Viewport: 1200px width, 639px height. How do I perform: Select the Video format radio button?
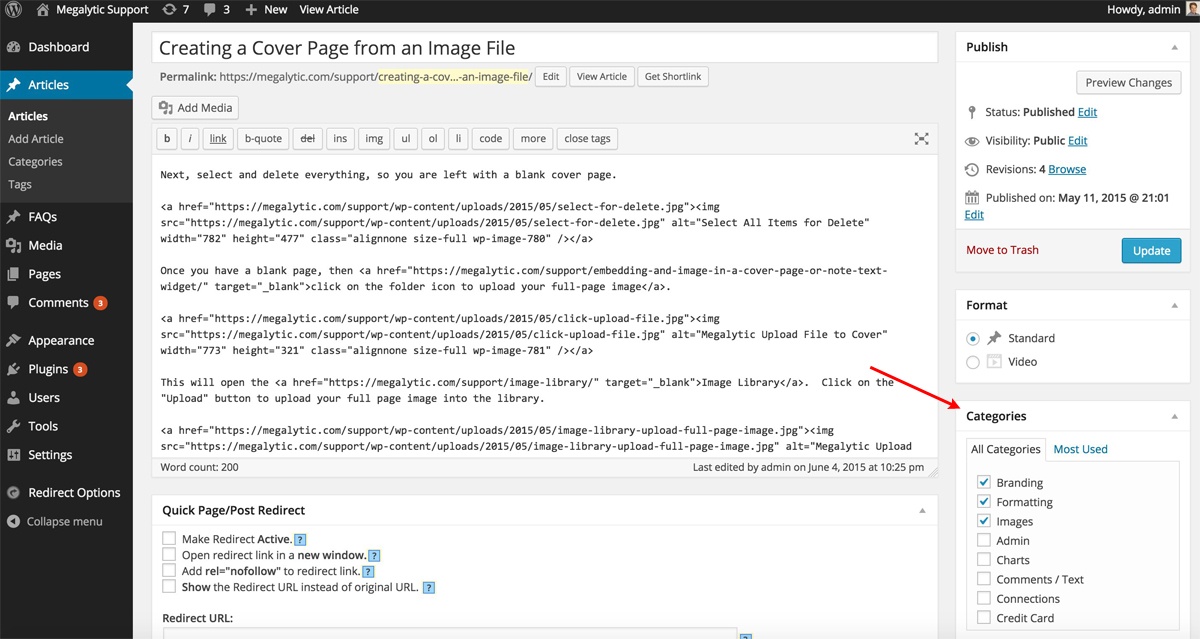point(973,362)
